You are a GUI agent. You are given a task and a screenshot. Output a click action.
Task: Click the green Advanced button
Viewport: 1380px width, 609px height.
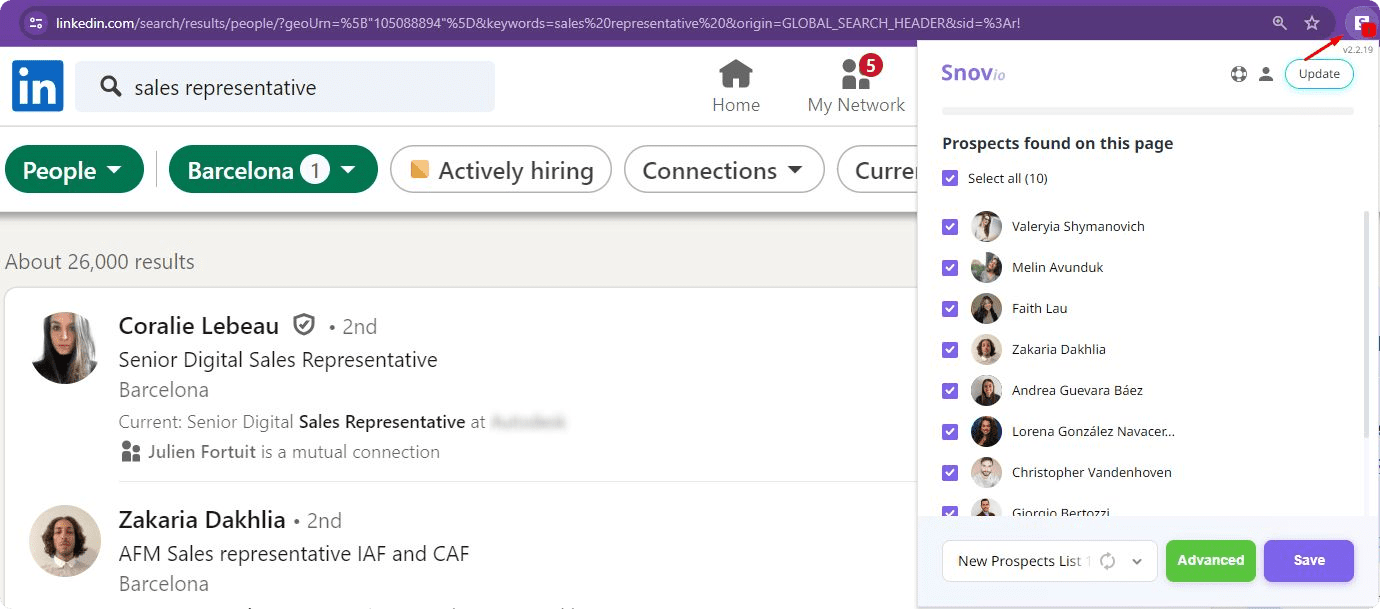point(1210,561)
